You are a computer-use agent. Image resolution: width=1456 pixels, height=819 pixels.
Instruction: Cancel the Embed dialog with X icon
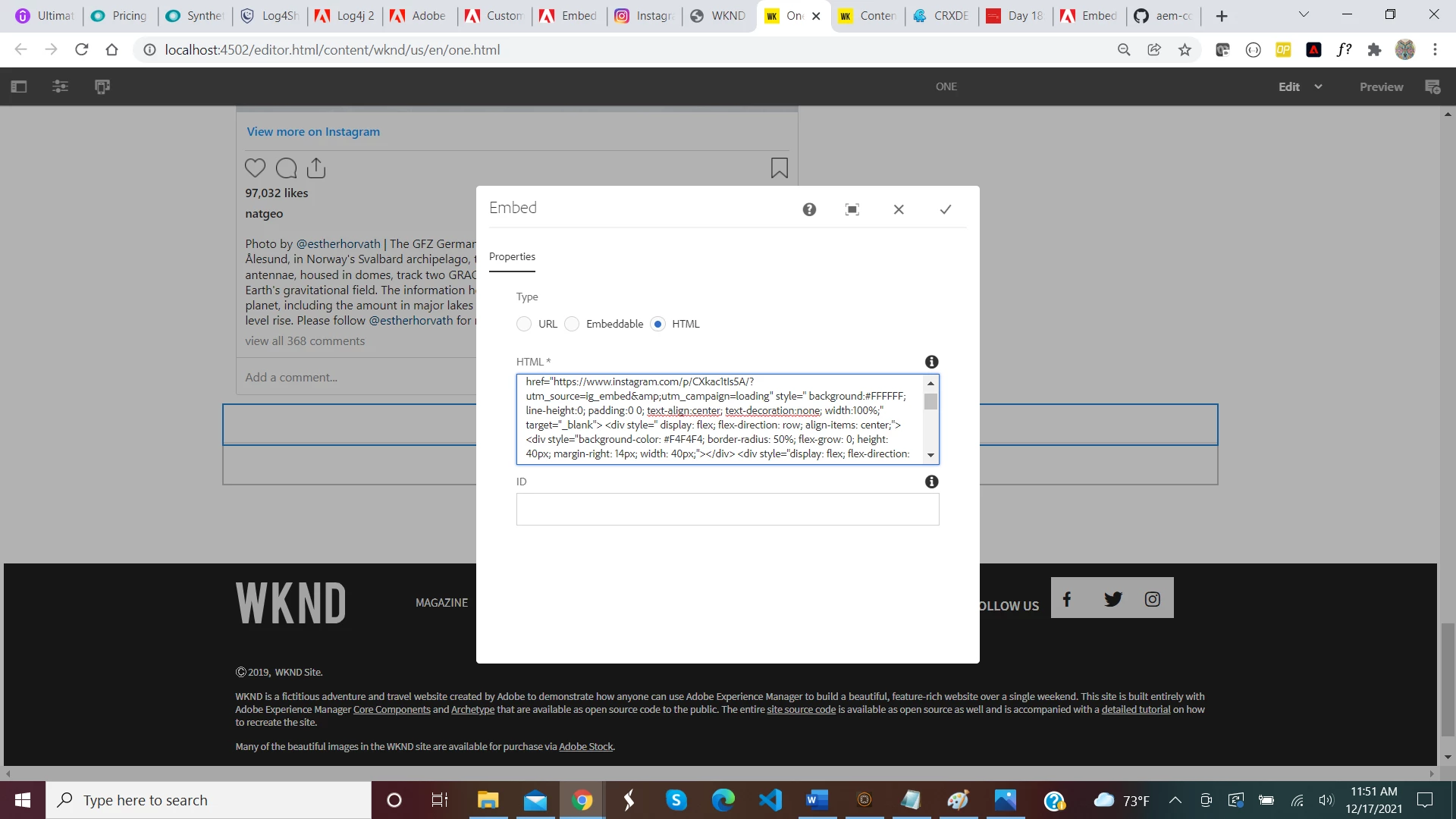click(x=899, y=209)
